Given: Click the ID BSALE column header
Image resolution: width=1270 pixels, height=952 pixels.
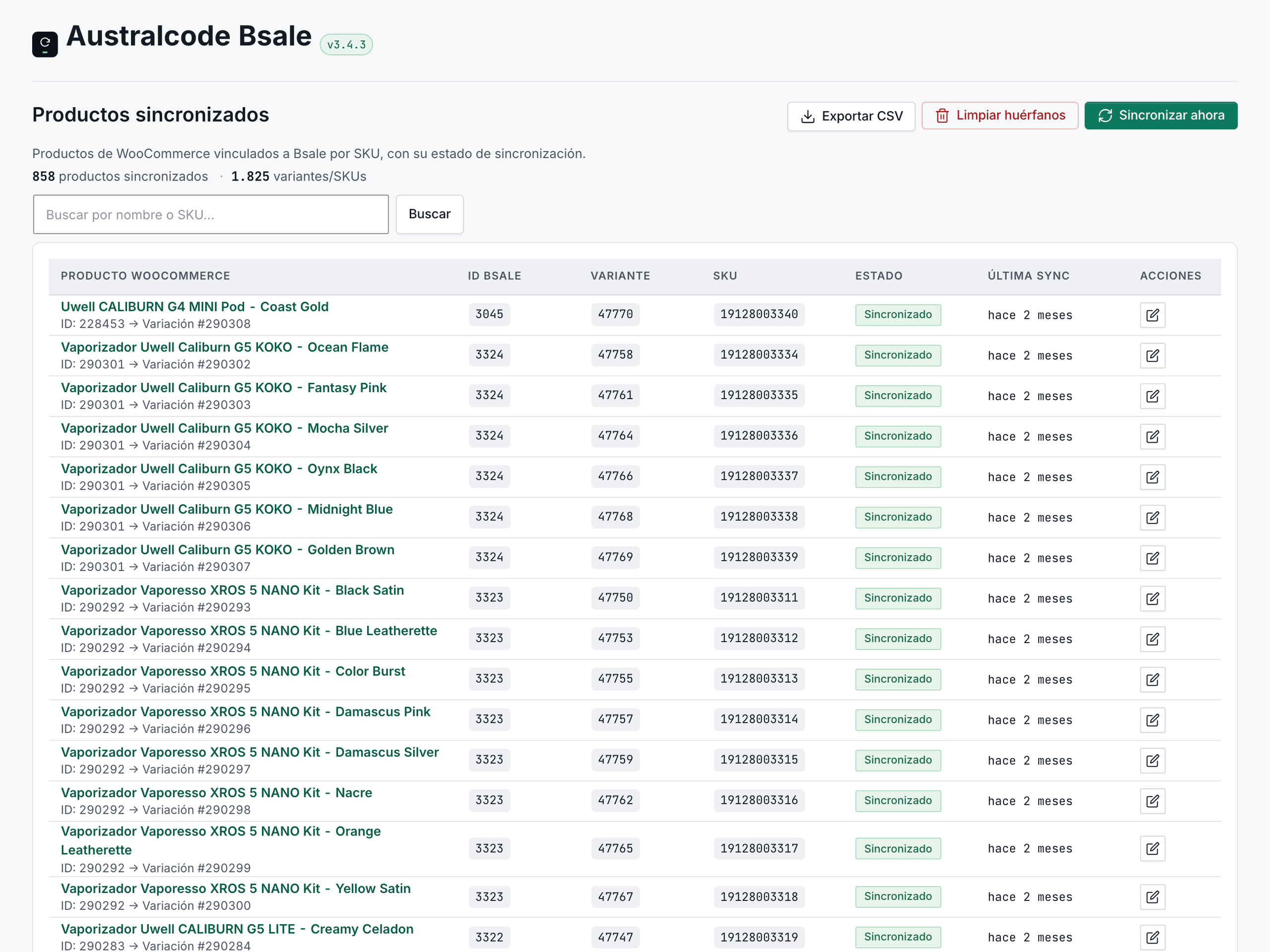Looking at the screenshot, I should pyautogui.click(x=494, y=276).
